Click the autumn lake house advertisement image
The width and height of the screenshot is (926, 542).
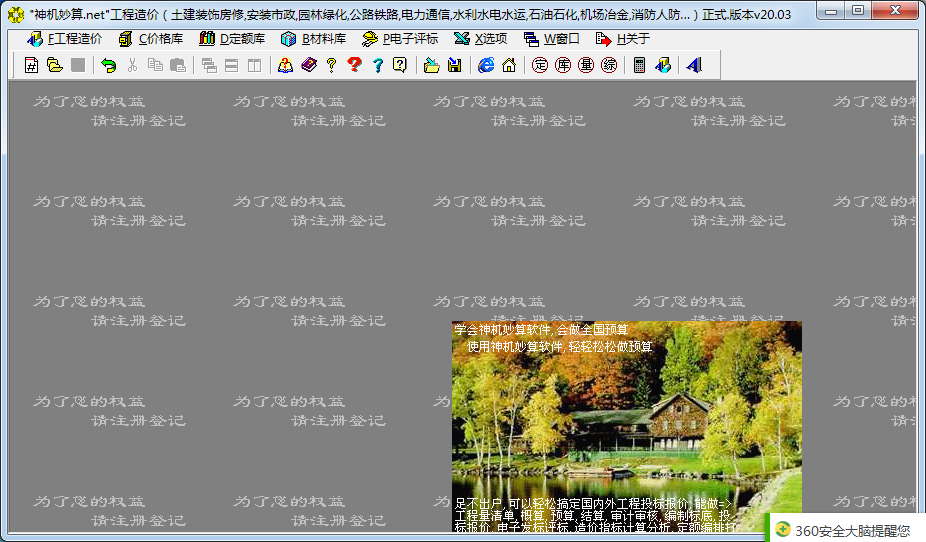click(x=626, y=425)
